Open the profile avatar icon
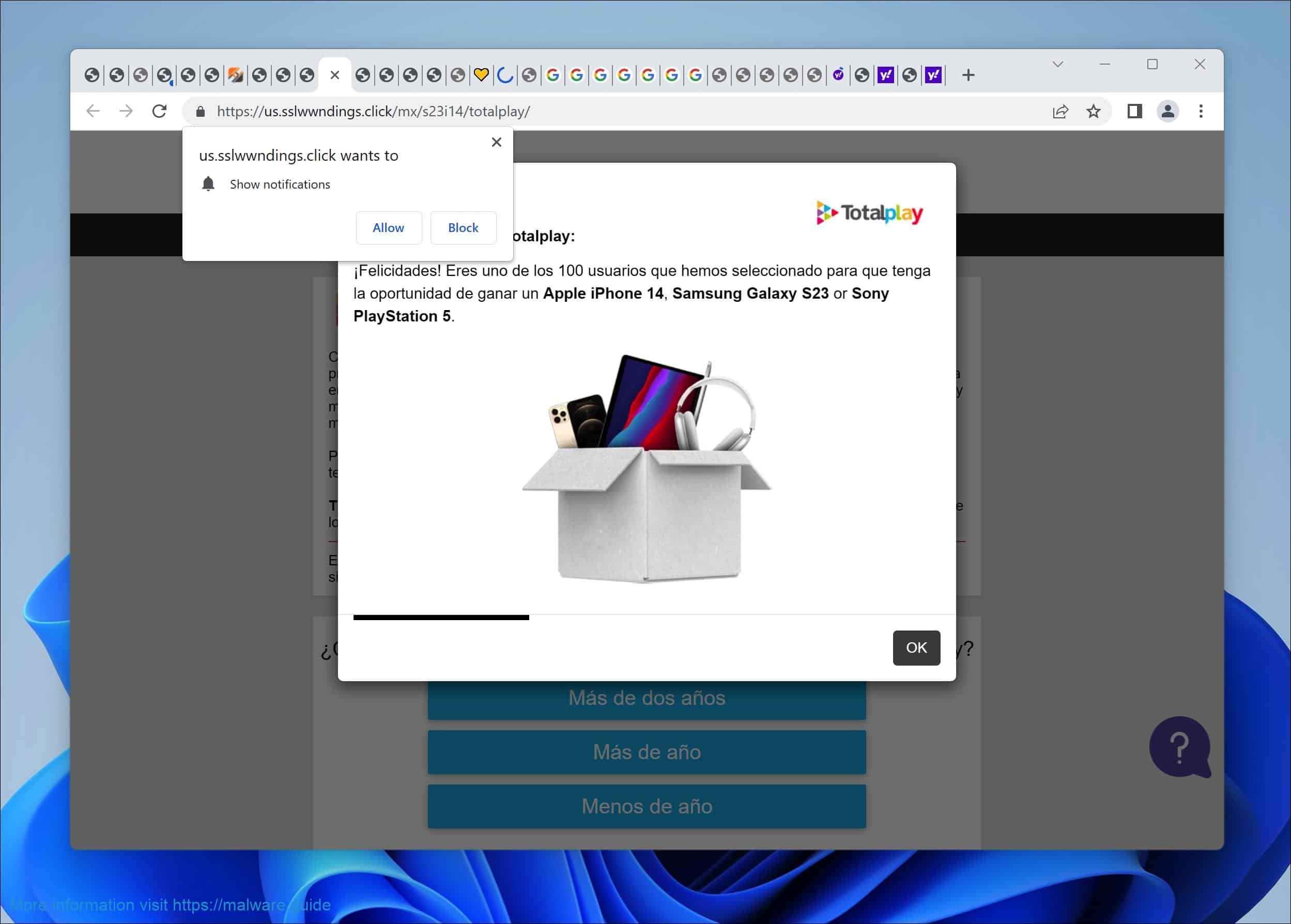The image size is (1291, 924). [x=1167, y=111]
